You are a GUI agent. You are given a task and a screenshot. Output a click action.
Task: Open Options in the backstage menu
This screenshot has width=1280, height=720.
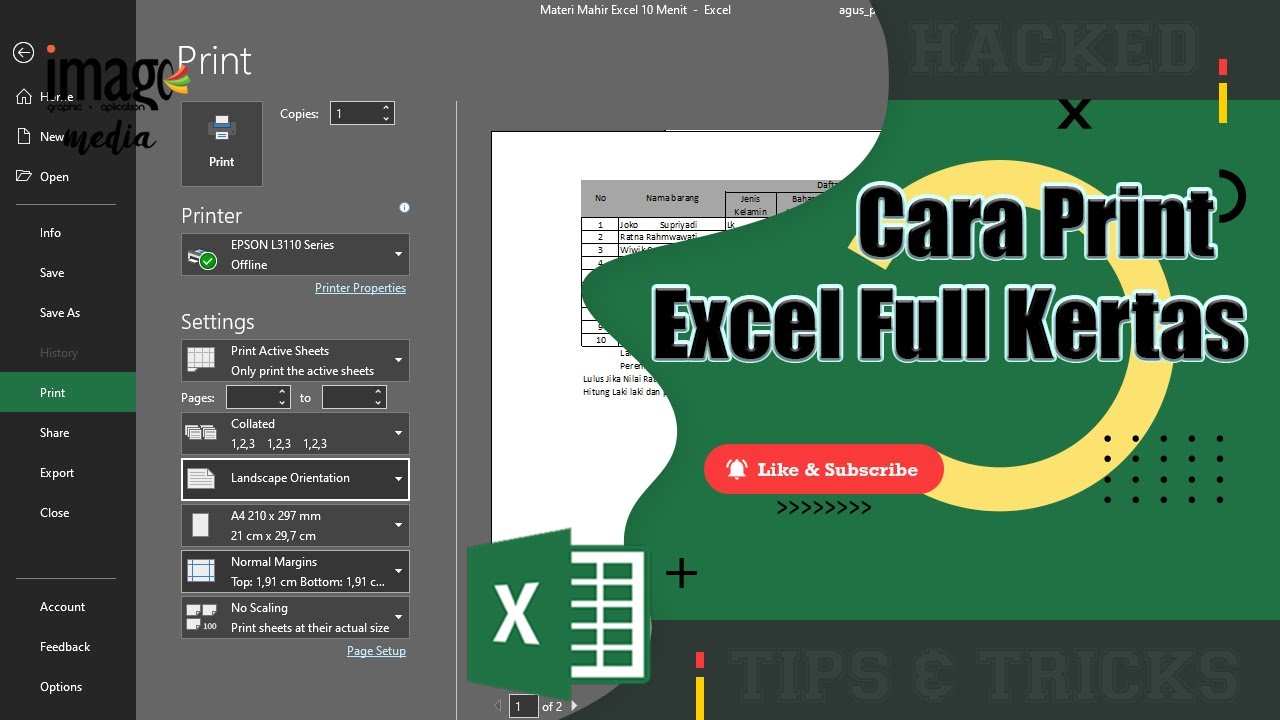68,687
